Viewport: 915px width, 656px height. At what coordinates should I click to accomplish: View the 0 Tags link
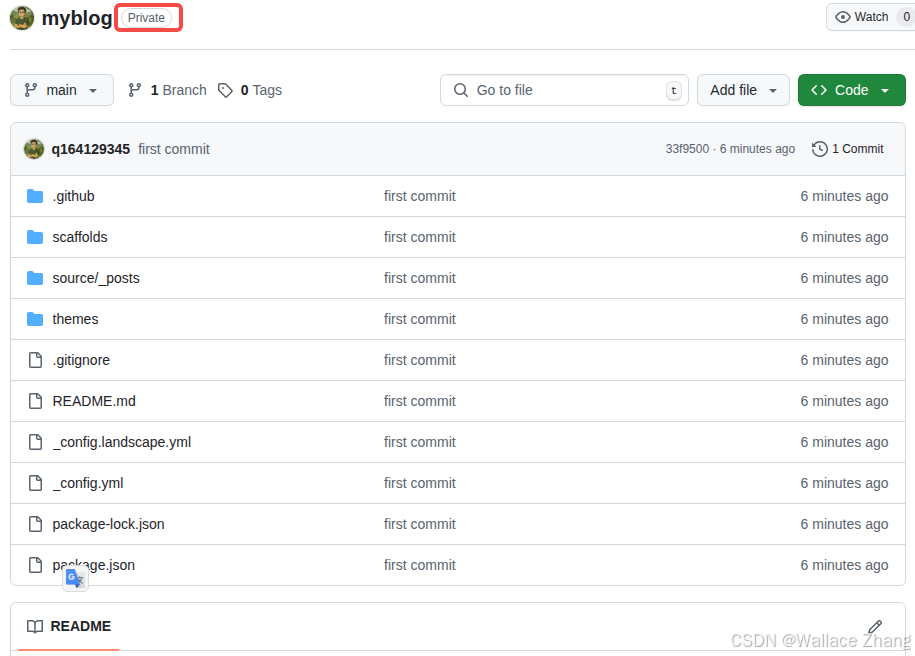coord(250,90)
